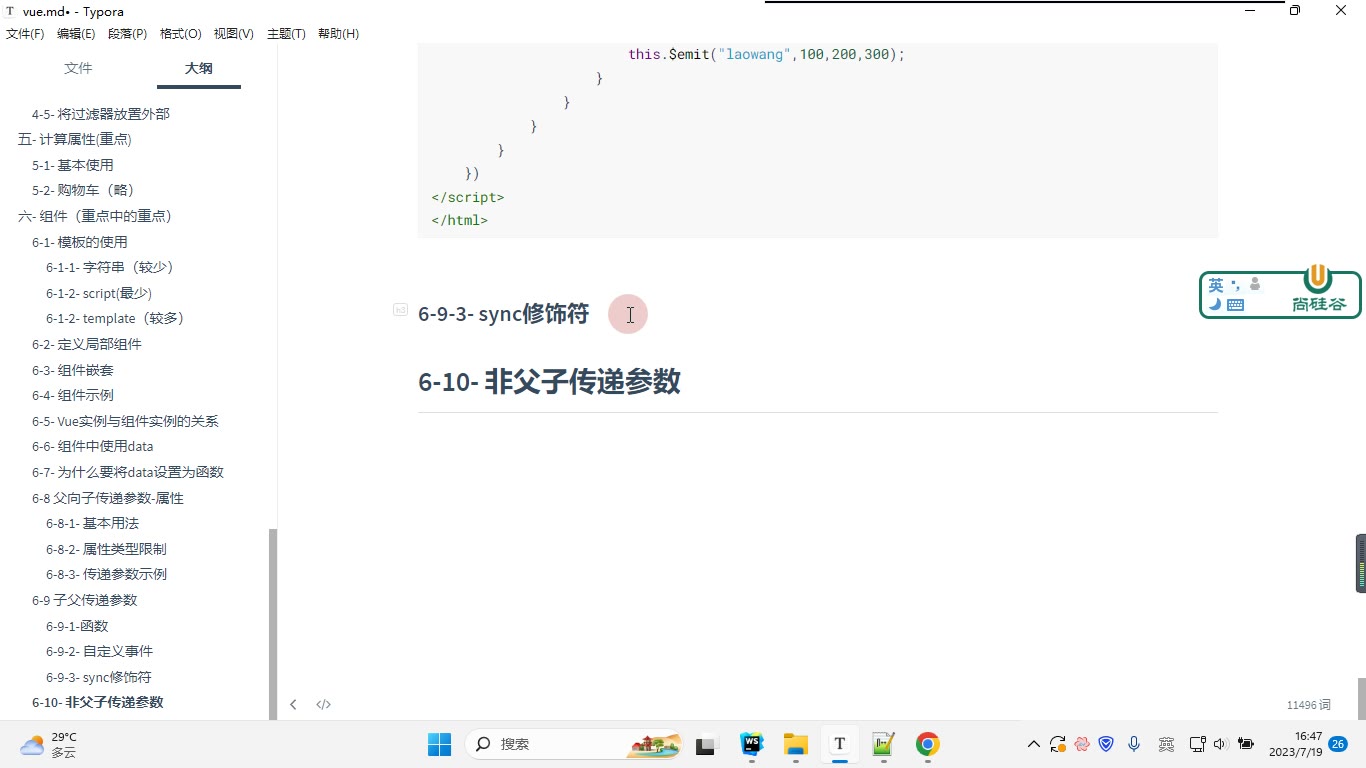The image size is (1366, 768).
Task: Jump to outline item 4-5- 将过滤器放置外部
Action: pos(101,114)
